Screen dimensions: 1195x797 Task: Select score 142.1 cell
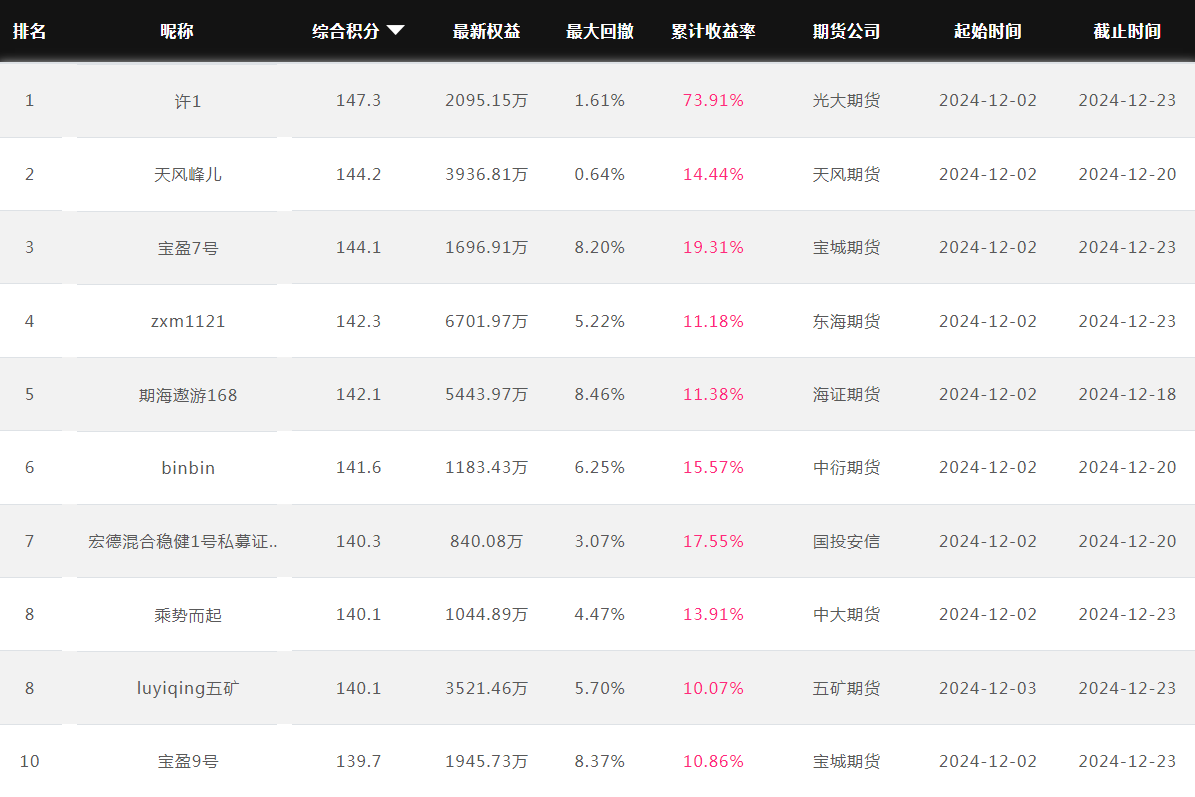coord(358,395)
